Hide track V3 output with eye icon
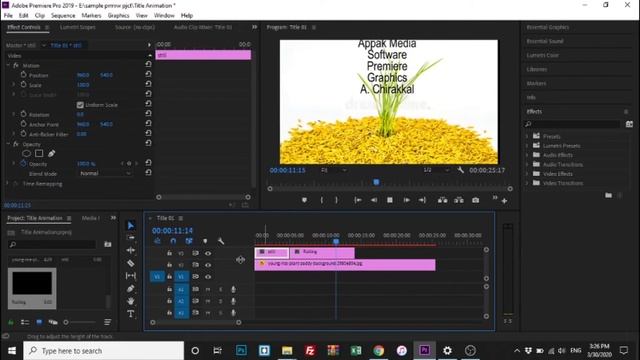 [x=208, y=253]
